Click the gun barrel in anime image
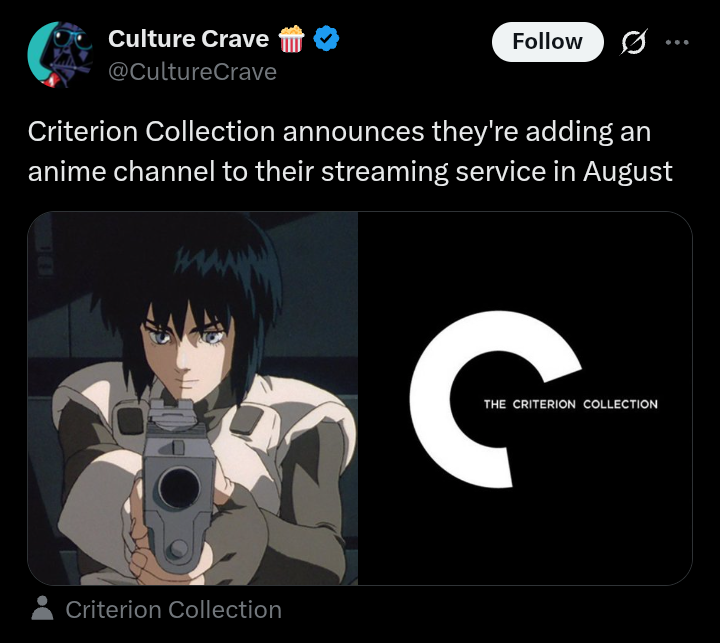The width and height of the screenshot is (720, 643). click(x=179, y=489)
